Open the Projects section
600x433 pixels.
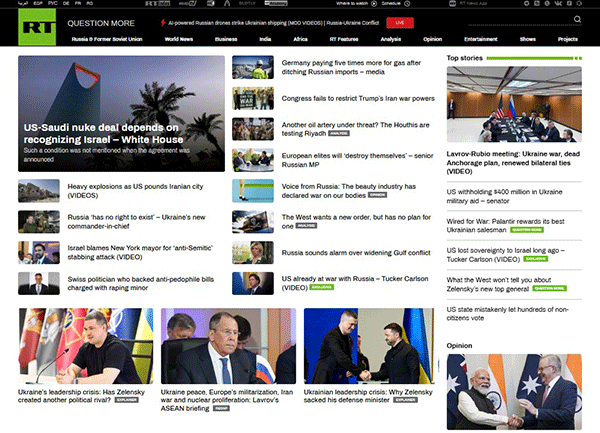(567, 39)
